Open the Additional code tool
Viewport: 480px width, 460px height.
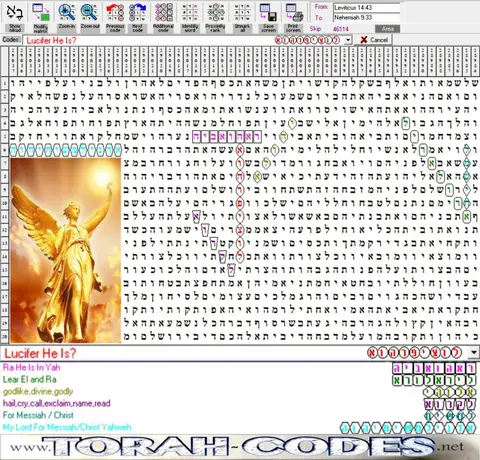[164, 12]
